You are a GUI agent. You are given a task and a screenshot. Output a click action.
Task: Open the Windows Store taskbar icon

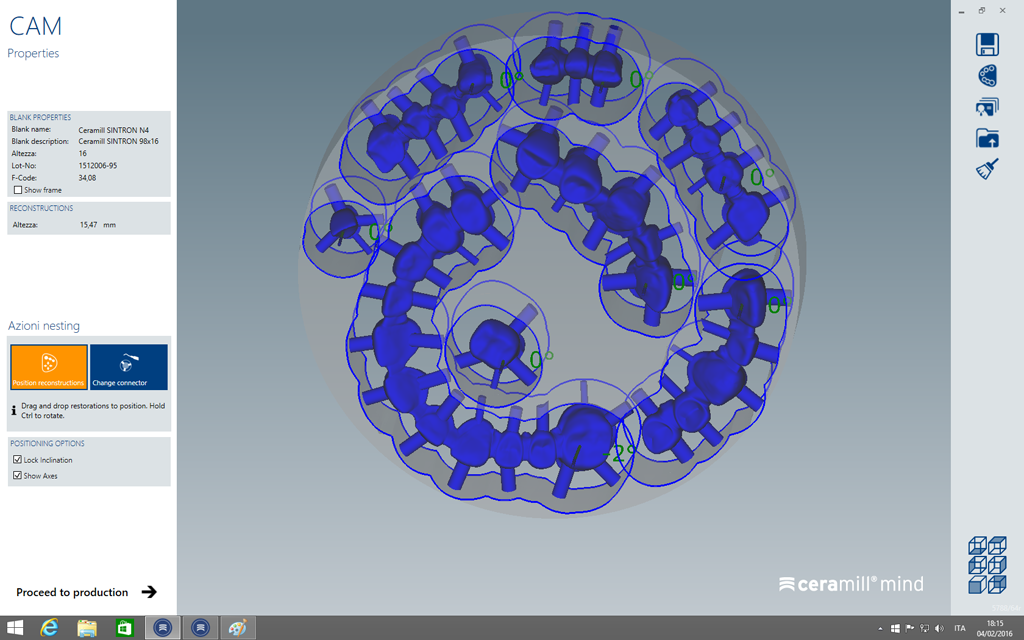coord(124,628)
